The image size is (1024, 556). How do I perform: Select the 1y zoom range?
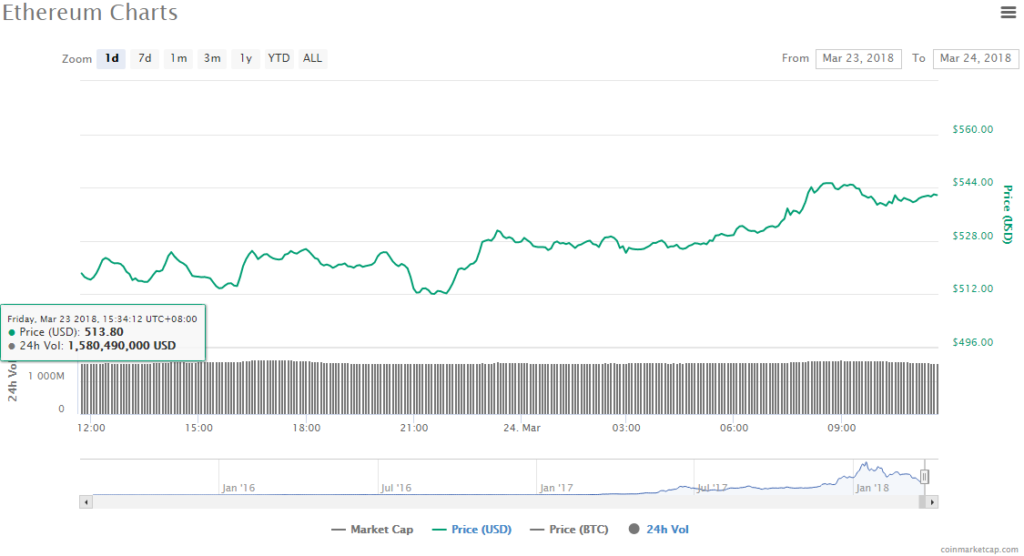click(x=245, y=58)
